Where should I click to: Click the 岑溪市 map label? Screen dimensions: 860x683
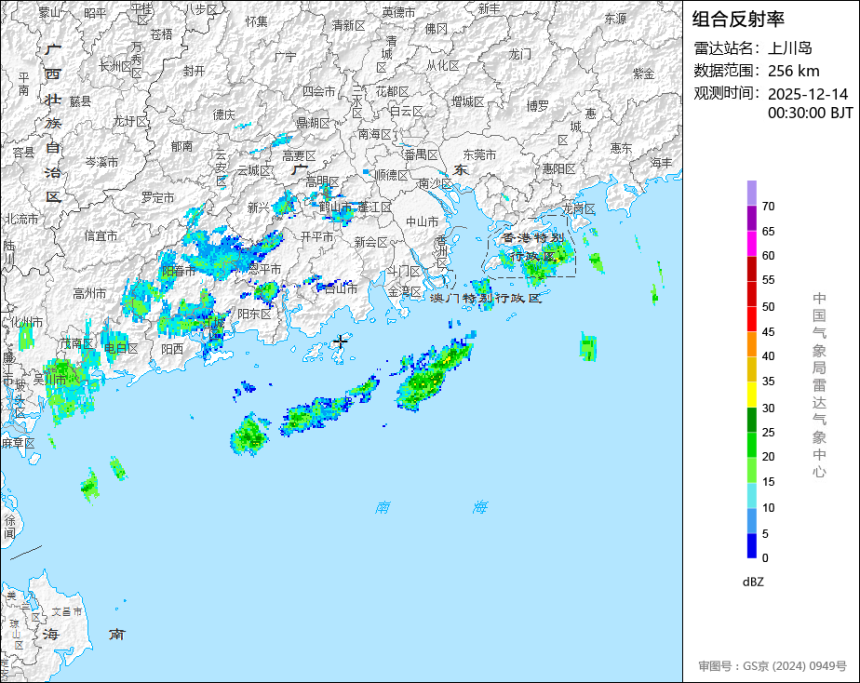point(101,162)
